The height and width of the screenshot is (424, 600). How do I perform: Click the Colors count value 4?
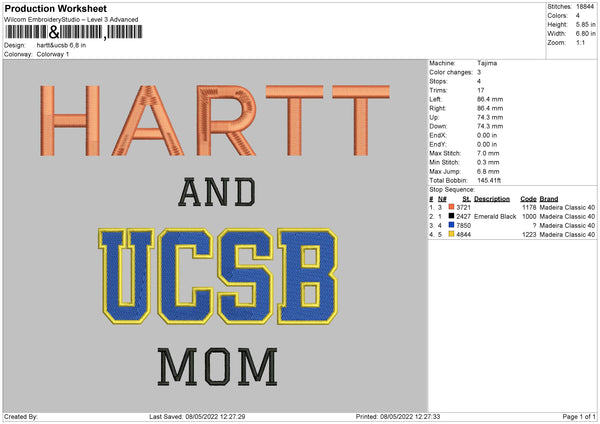click(x=578, y=16)
